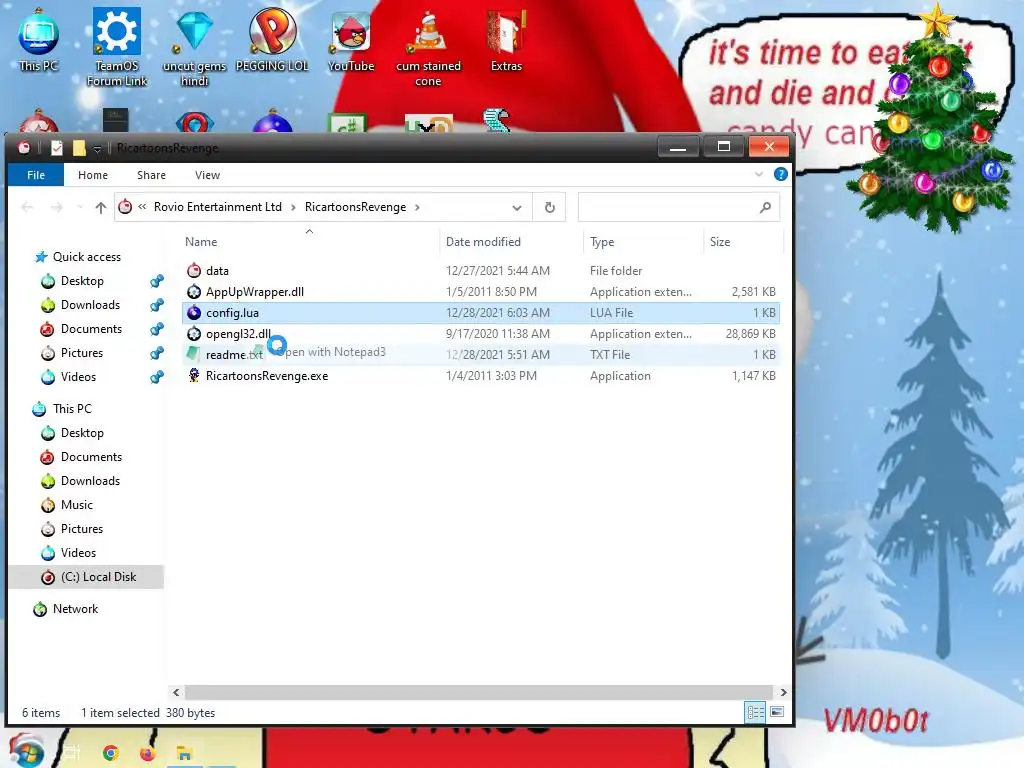This screenshot has height=768, width=1024.
Task: Click the horizontal scrollbar in file list
Action: point(479,692)
